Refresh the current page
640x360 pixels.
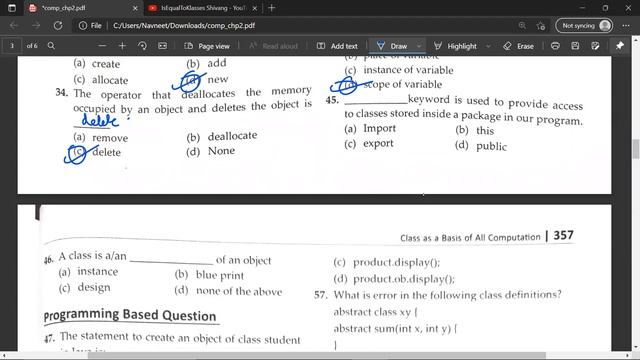tap(58, 25)
